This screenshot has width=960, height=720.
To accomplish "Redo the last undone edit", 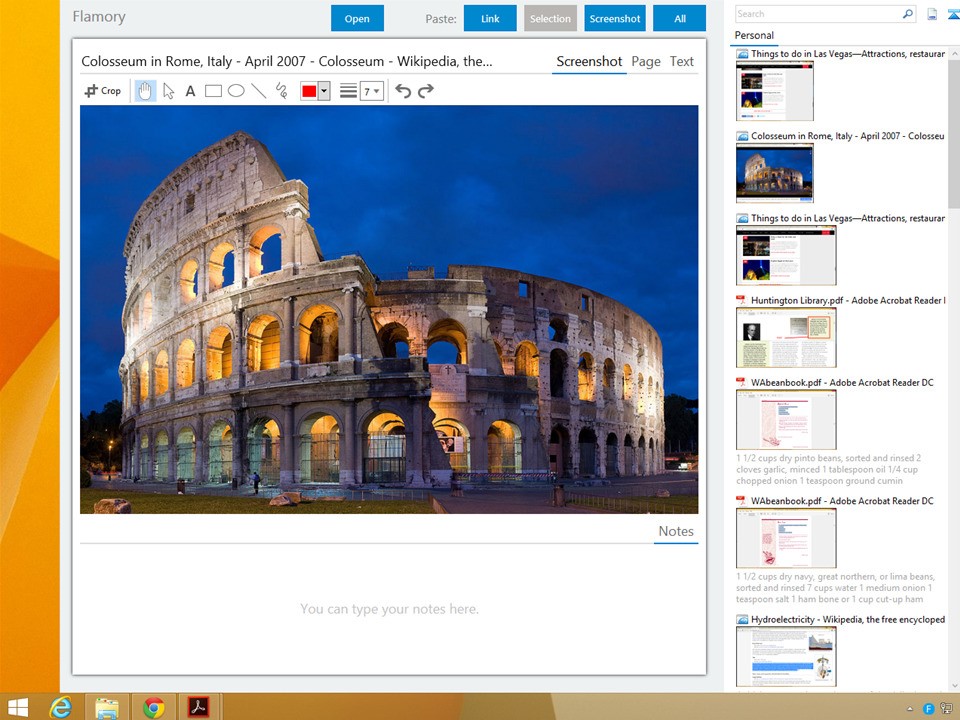I will (x=426, y=91).
